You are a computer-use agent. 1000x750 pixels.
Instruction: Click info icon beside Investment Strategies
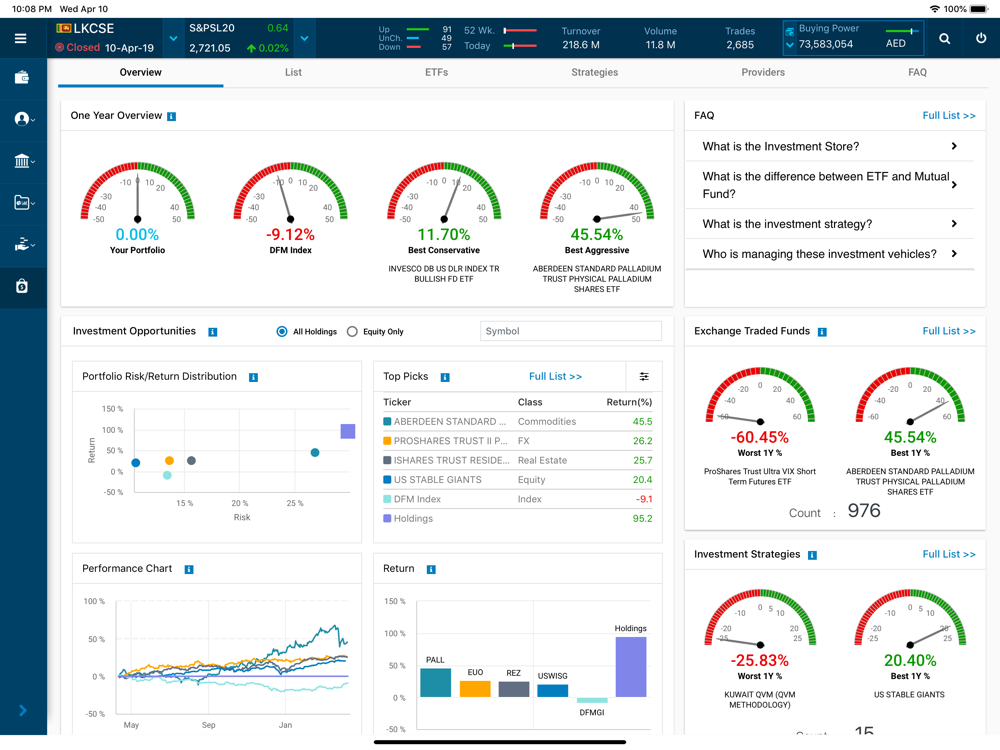[812, 555]
